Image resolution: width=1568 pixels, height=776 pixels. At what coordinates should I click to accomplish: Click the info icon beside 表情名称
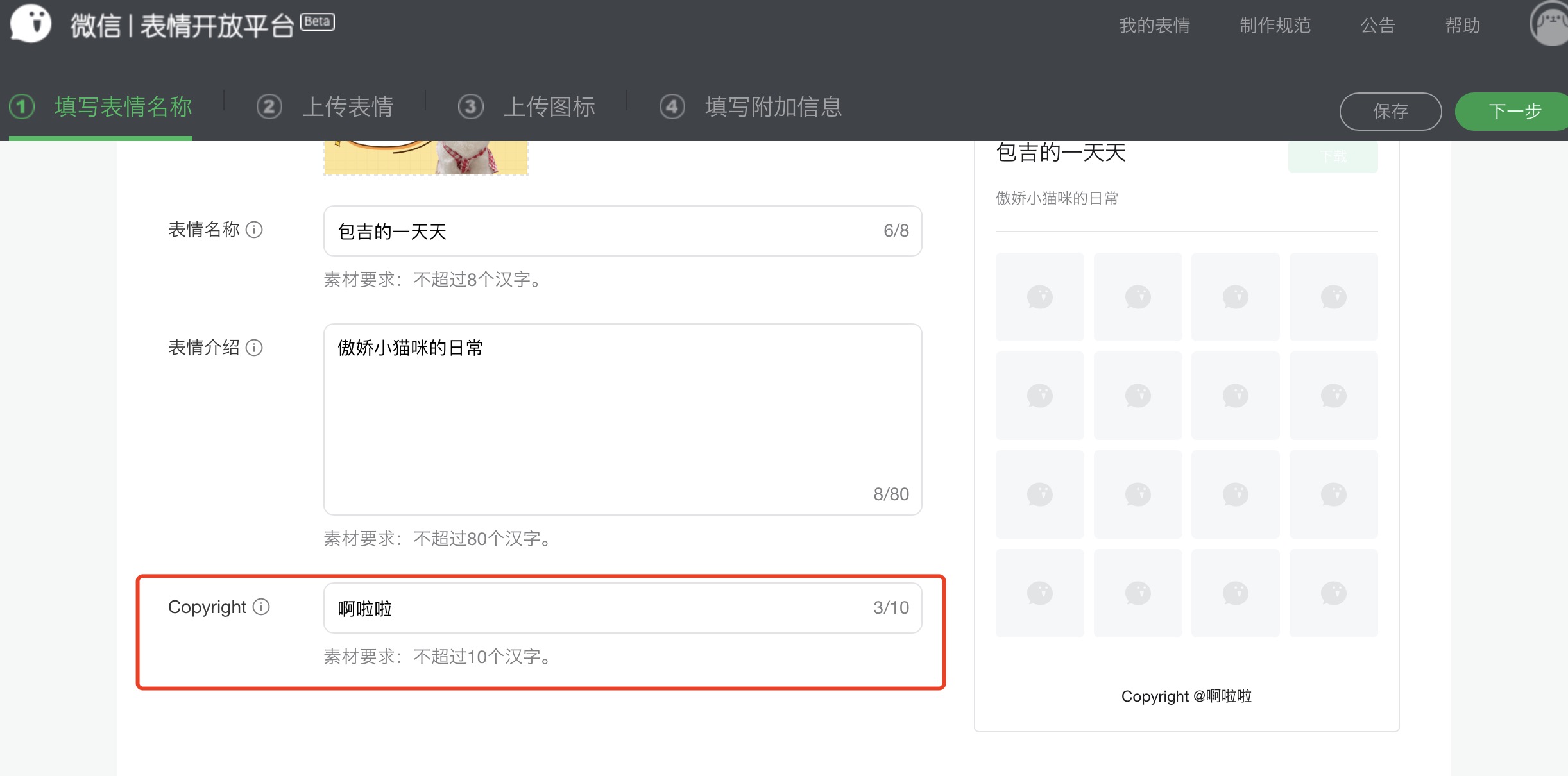pyautogui.click(x=254, y=230)
